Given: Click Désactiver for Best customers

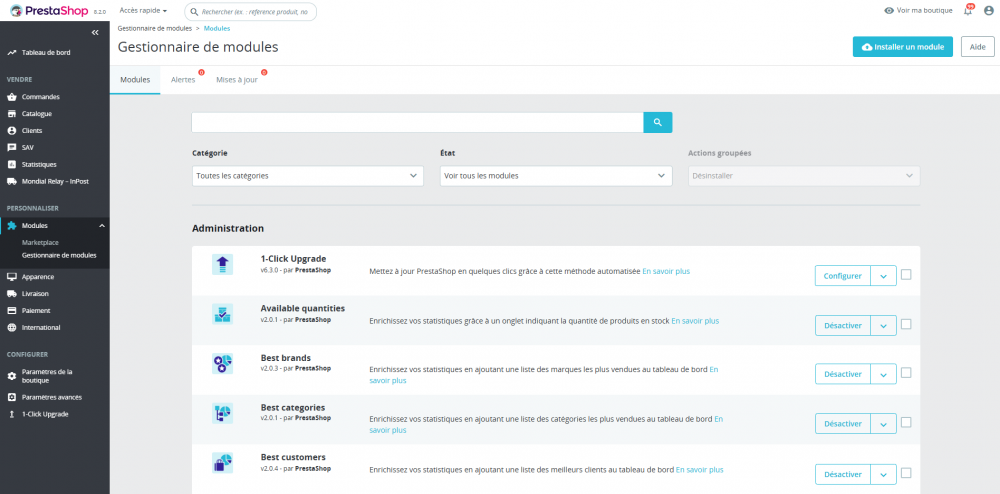Looking at the screenshot, I should pos(842,474).
